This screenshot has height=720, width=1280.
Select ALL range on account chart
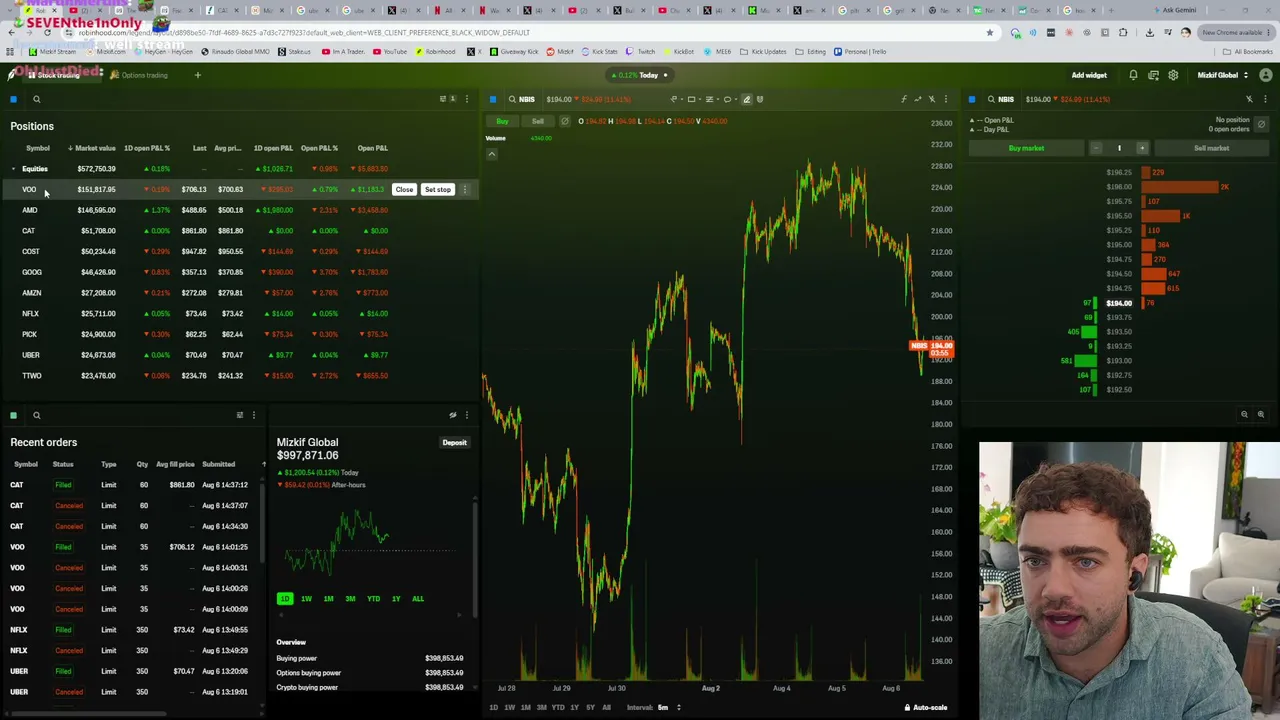coord(418,599)
